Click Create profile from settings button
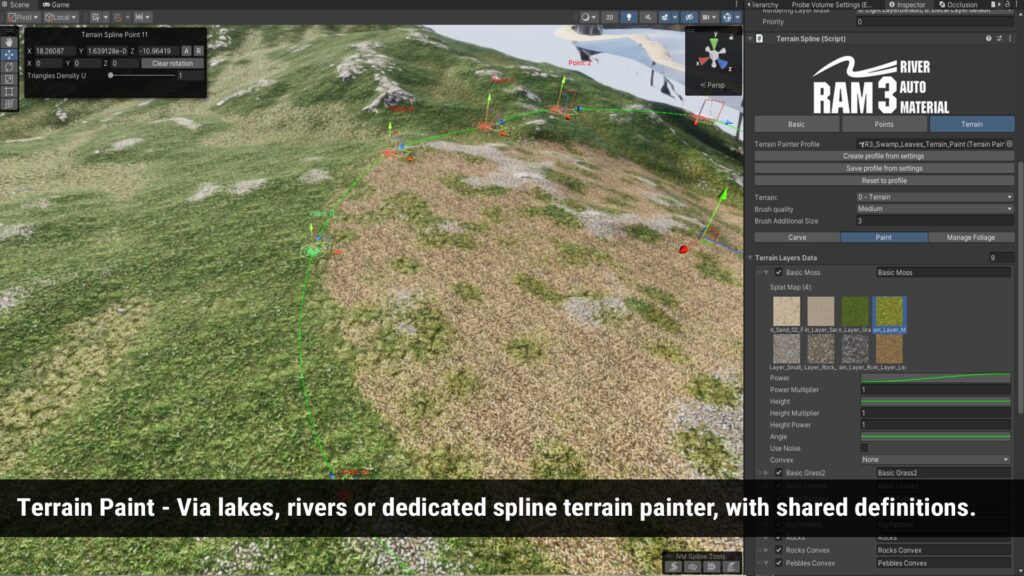This screenshot has height=576, width=1024. 883,156
